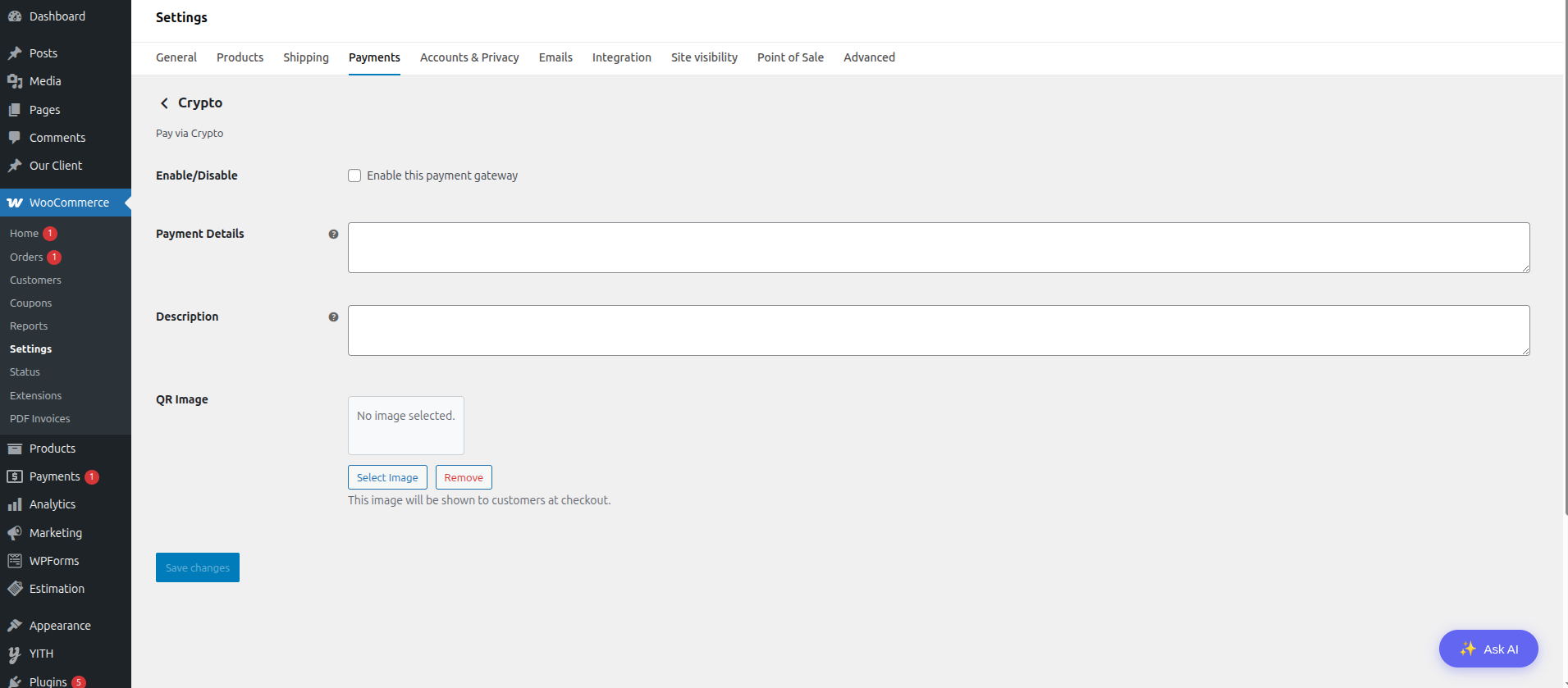Click the Plugins plug icon

[15, 681]
